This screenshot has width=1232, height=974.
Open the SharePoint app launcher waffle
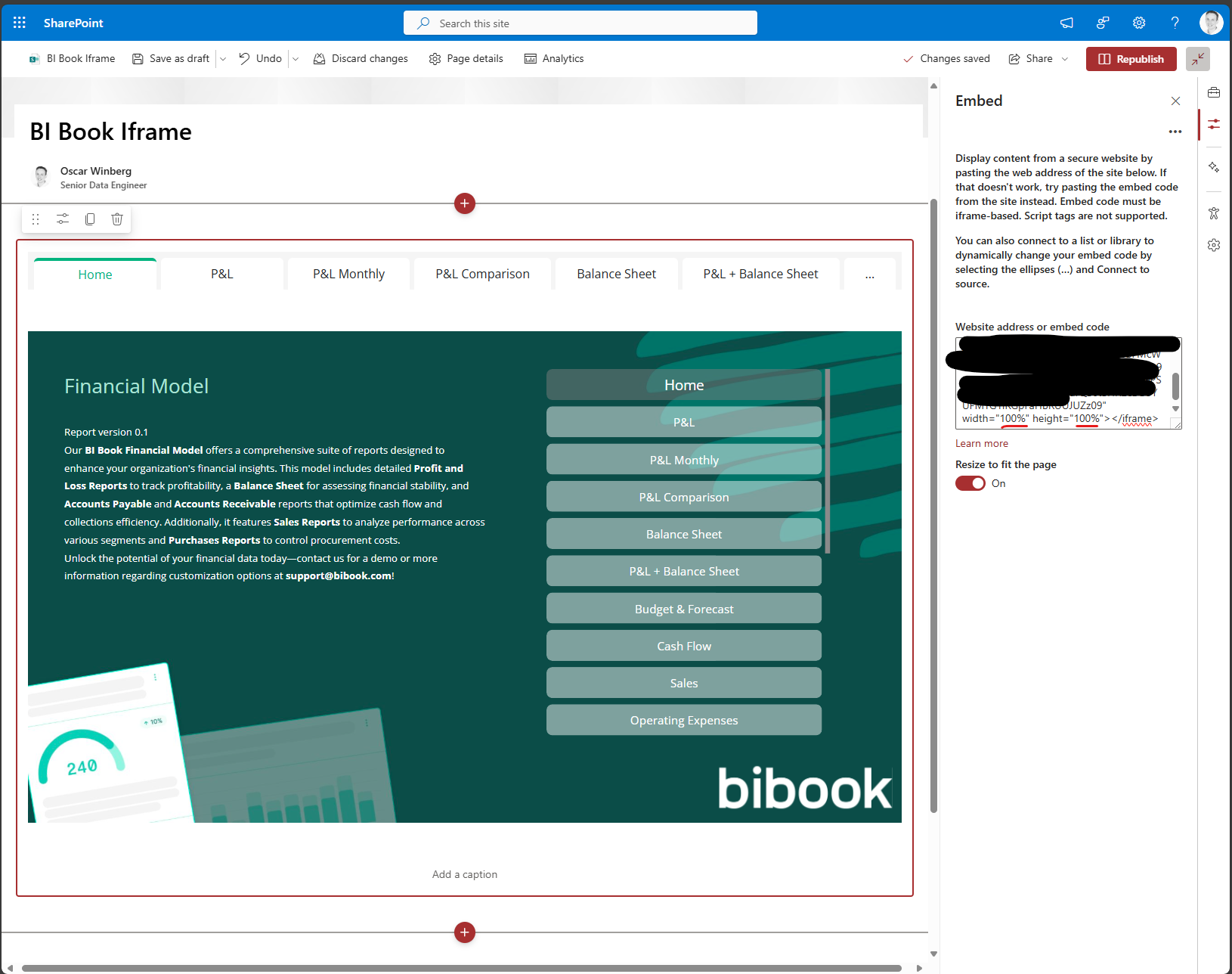pos(20,23)
